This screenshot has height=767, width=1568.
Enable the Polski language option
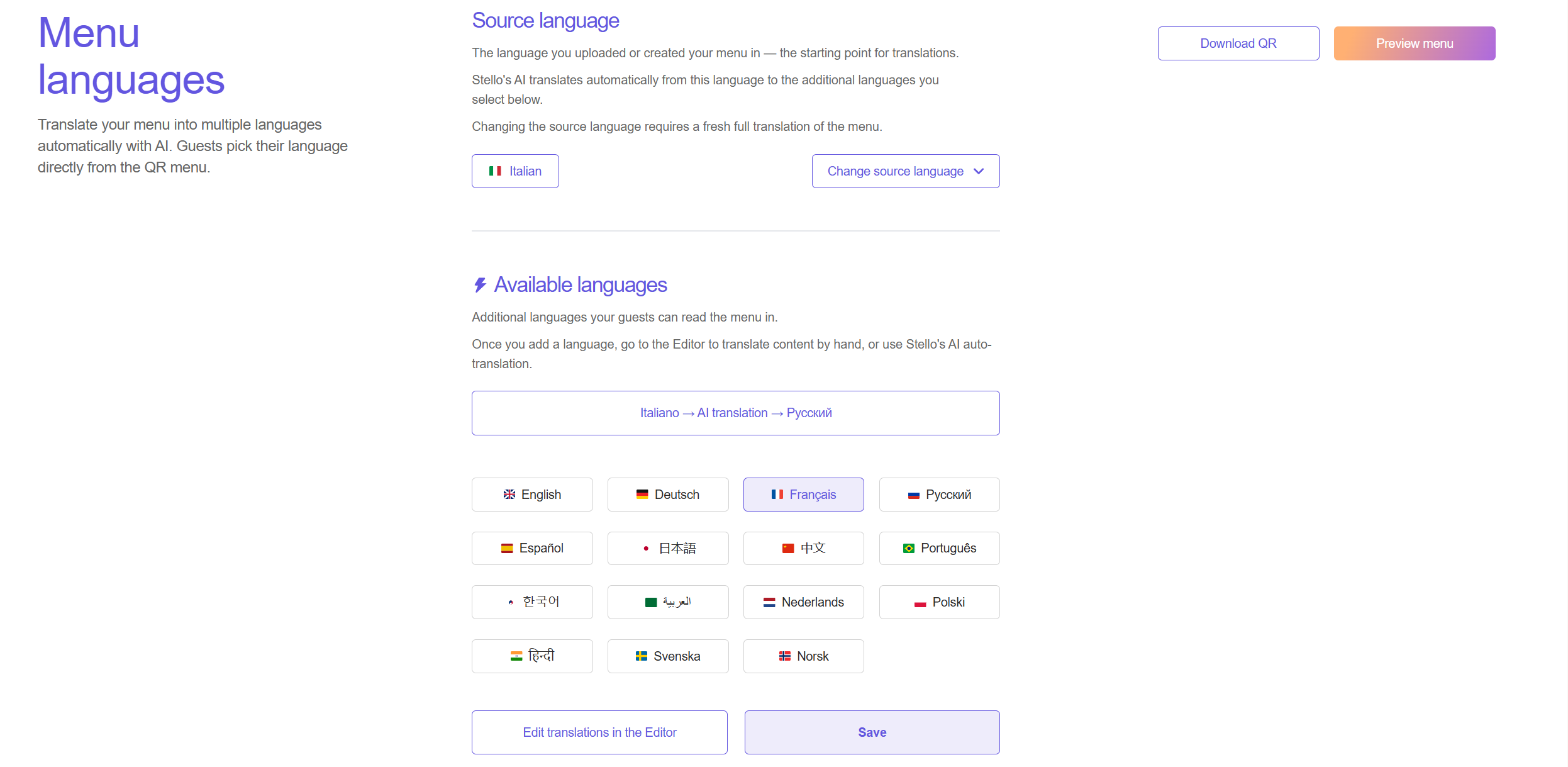coord(939,602)
